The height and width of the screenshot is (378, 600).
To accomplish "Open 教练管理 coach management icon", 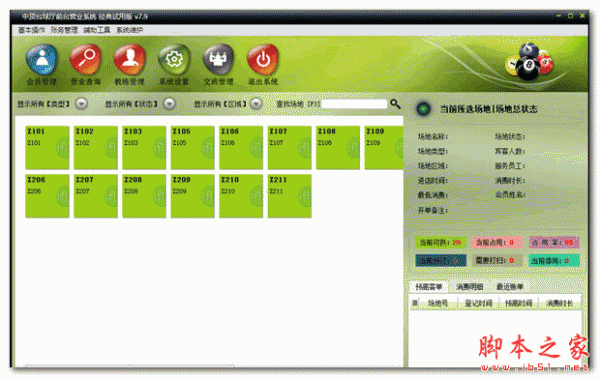I will [x=130, y=60].
